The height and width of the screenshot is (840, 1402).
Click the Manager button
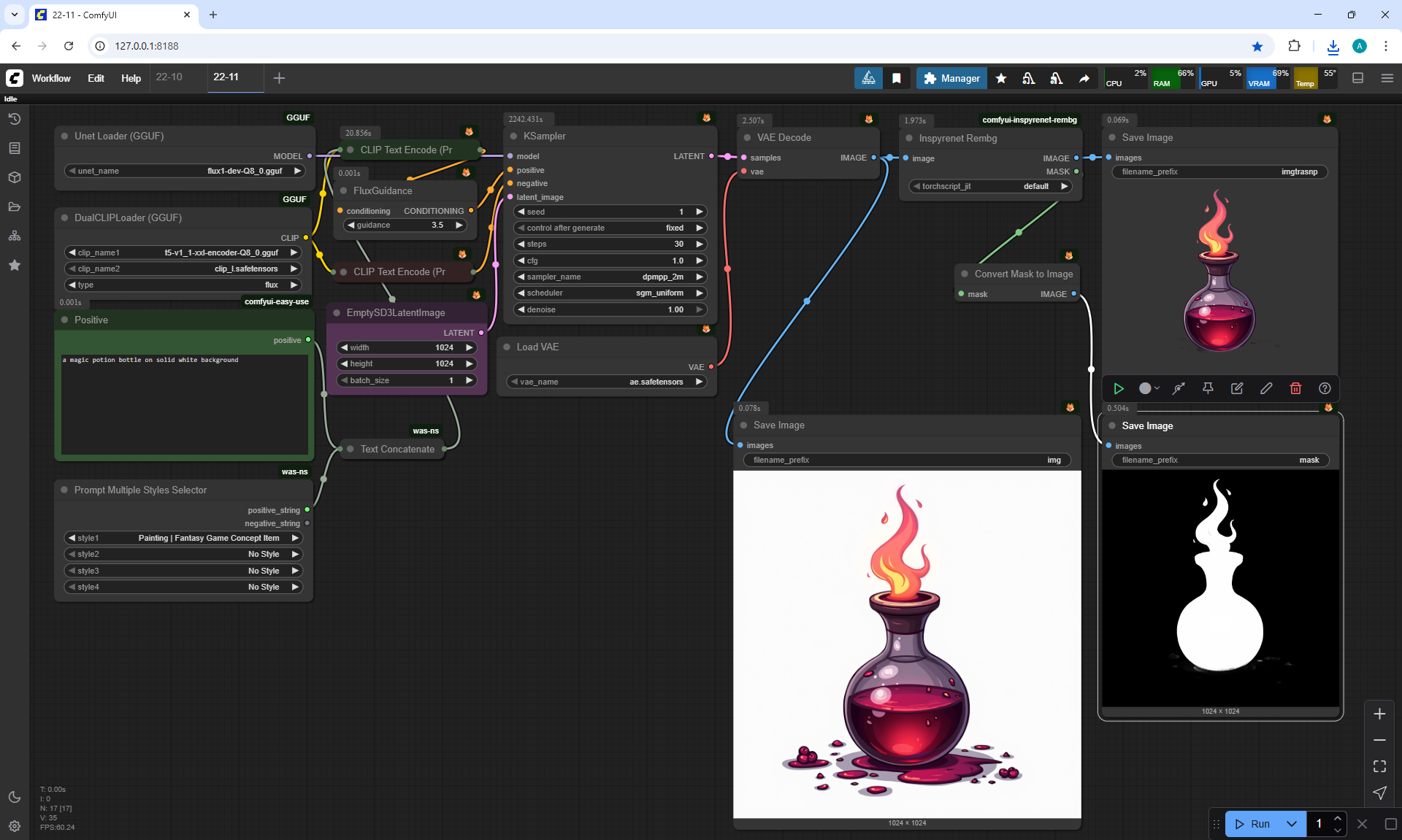click(951, 78)
